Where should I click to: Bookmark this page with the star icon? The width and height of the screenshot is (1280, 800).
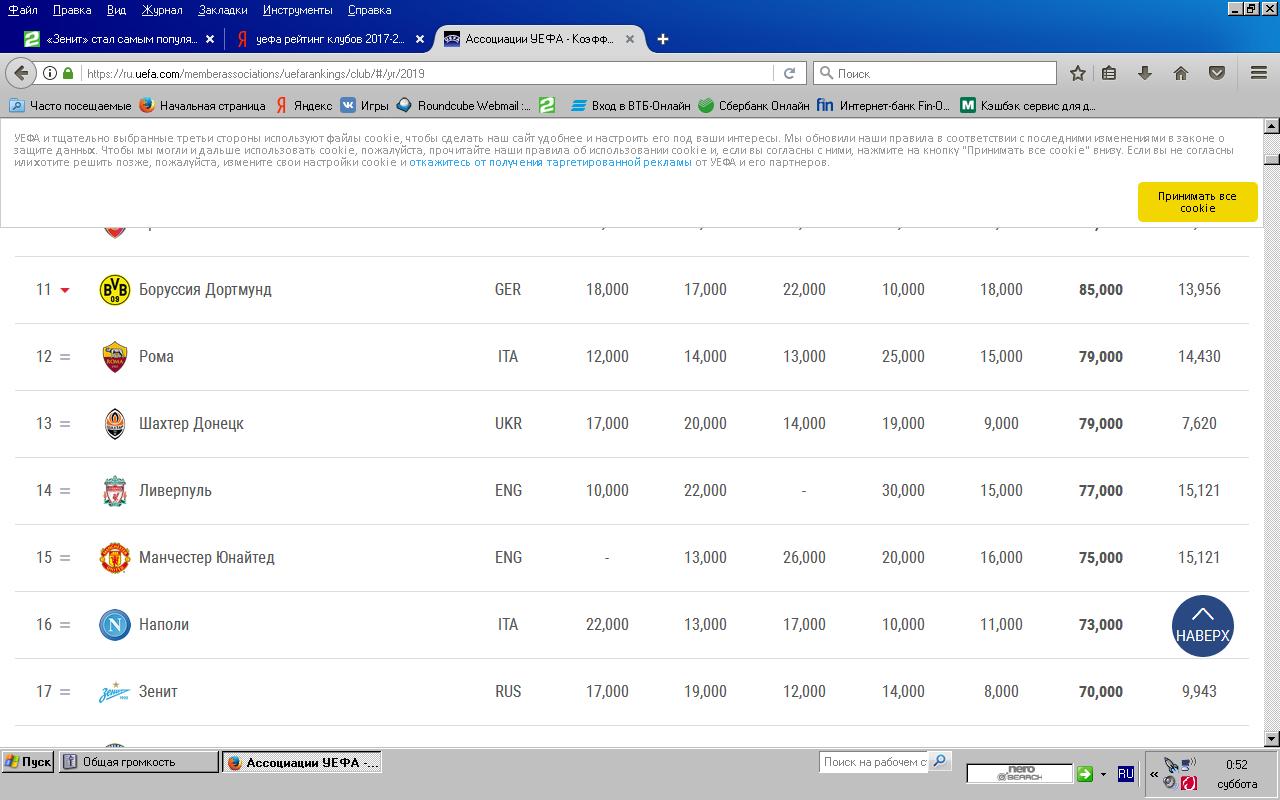click(x=1077, y=73)
